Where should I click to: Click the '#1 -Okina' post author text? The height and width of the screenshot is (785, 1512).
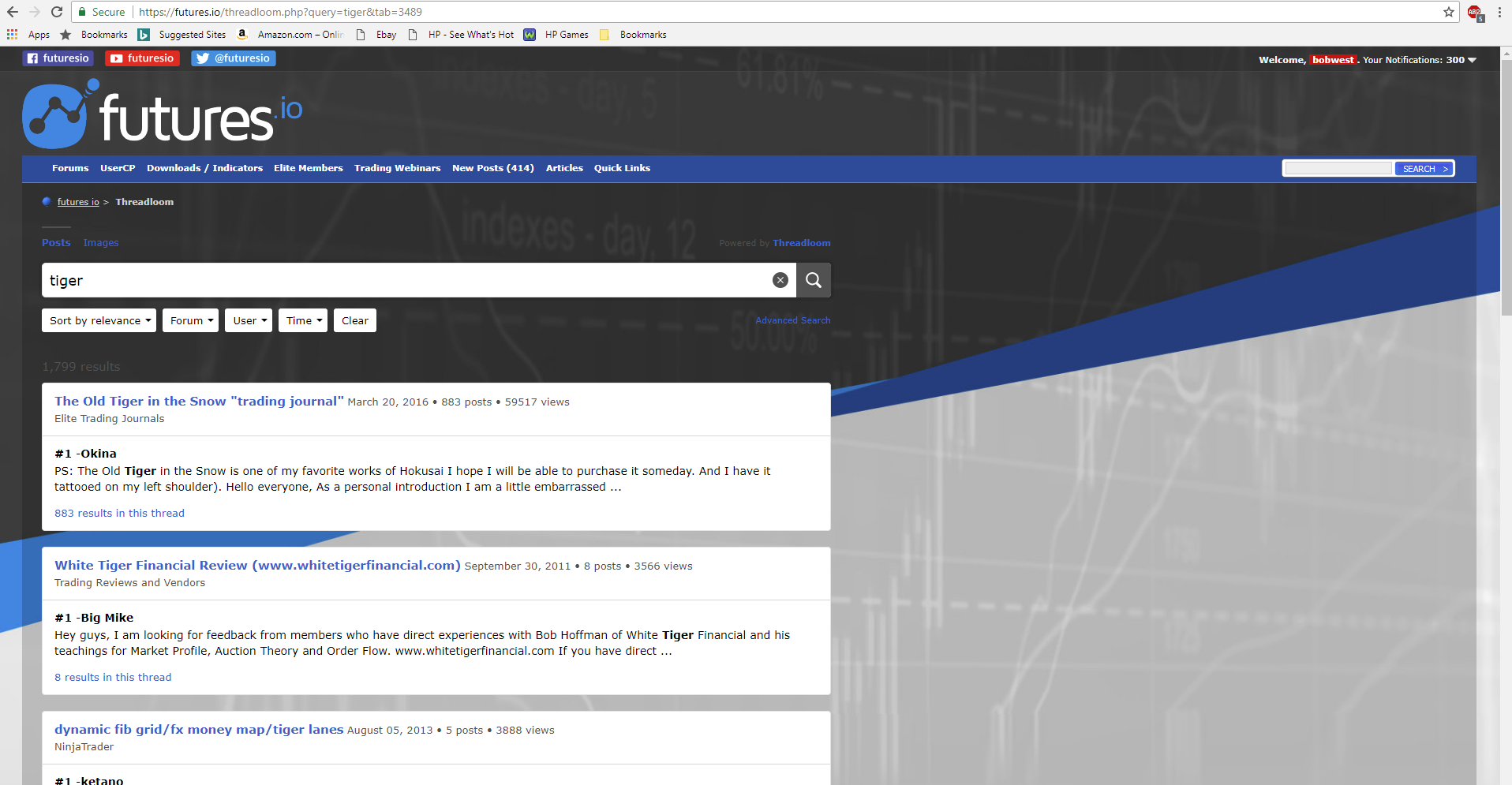point(85,454)
